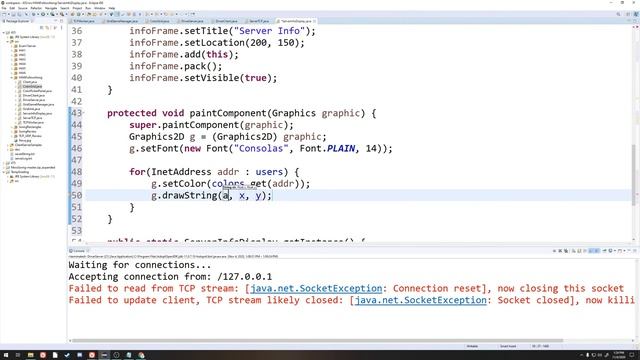640x360 pixels.
Task: Open the Window menu
Action: pyautogui.click(x=100, y=8)
